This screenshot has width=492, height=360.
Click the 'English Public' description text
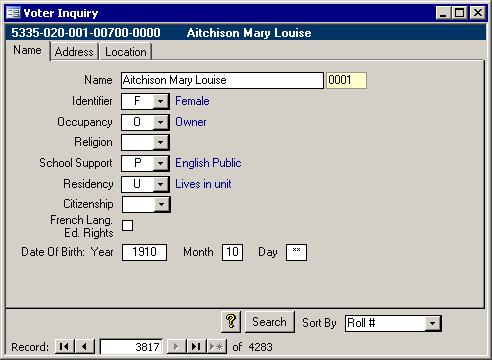click(208, 163)
